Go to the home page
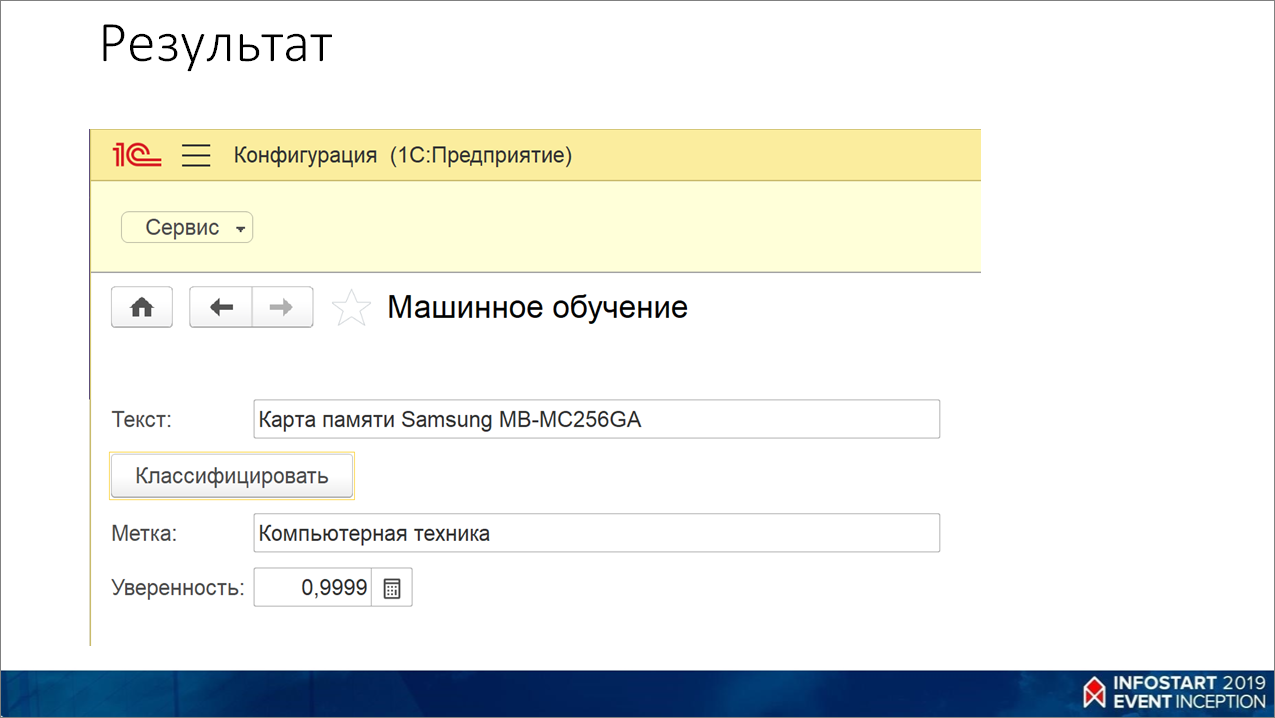The height and width of the screenshot is (718, 1275). (142, 308)
